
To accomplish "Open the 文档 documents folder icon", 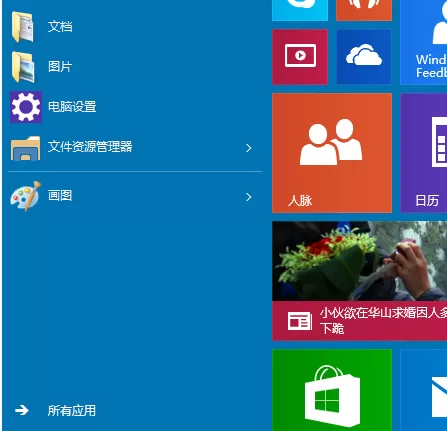I will pyautogui.click(x=23, y=27).
